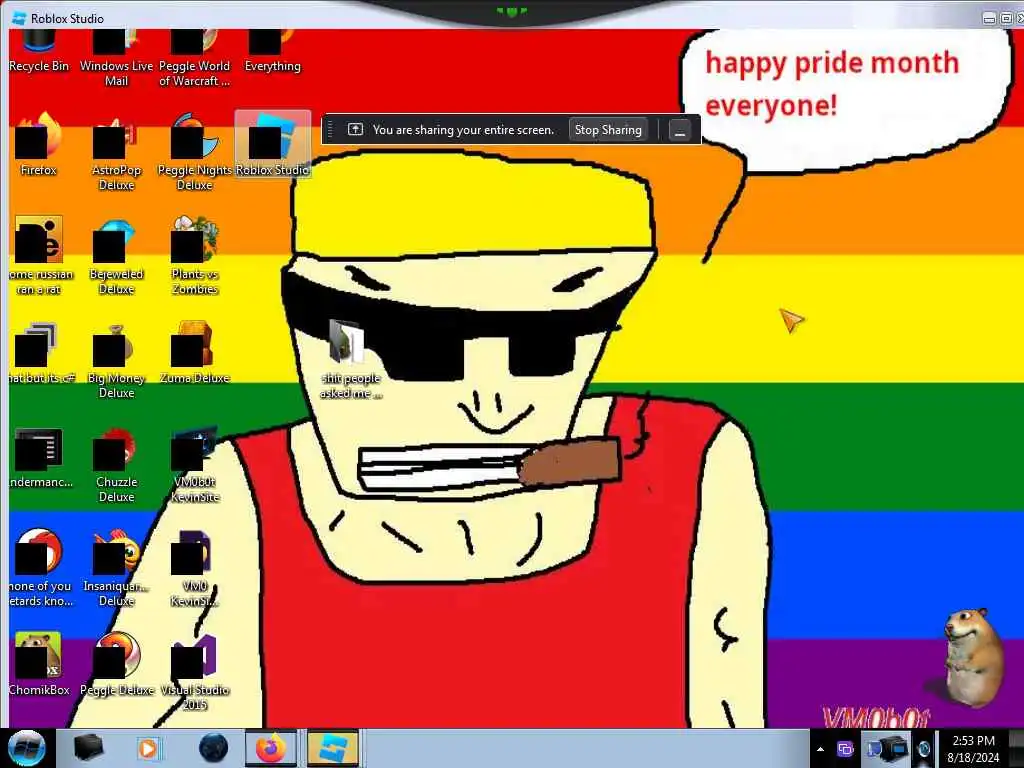Open Peggle Nights Deluxe desktop icon
1024x768 pixels.
195,153
